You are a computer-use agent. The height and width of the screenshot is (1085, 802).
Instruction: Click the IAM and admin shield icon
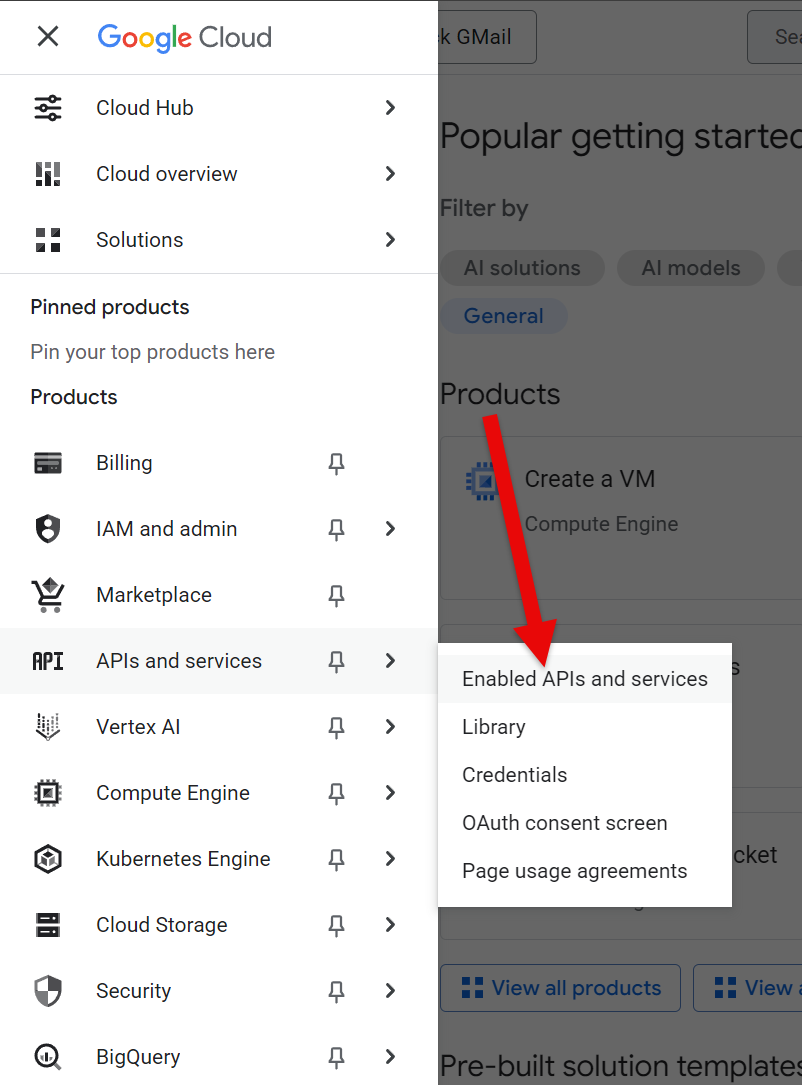pos(48,529)
